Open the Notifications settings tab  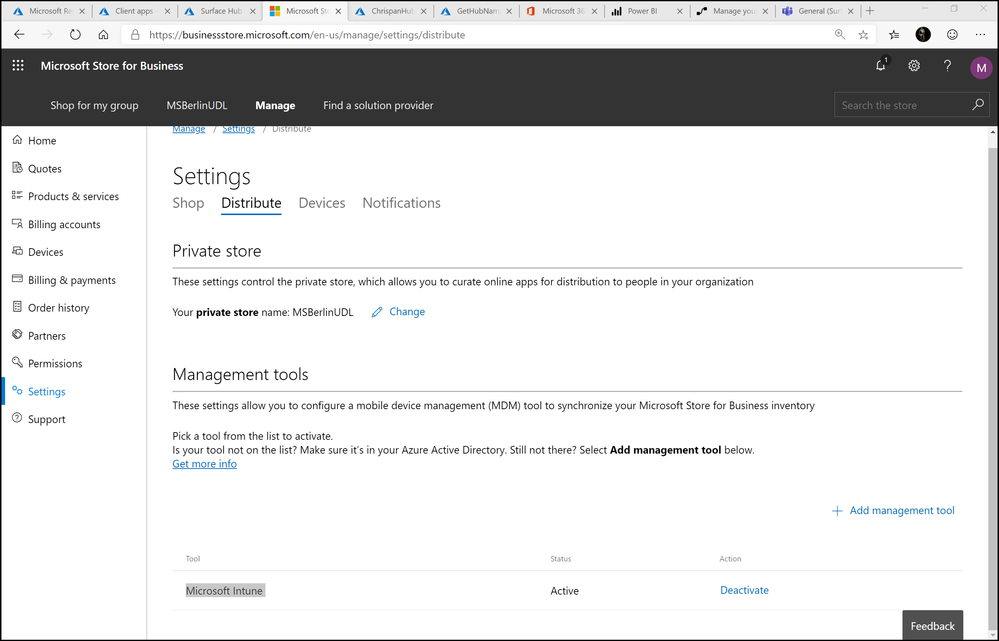click(401, 203)
